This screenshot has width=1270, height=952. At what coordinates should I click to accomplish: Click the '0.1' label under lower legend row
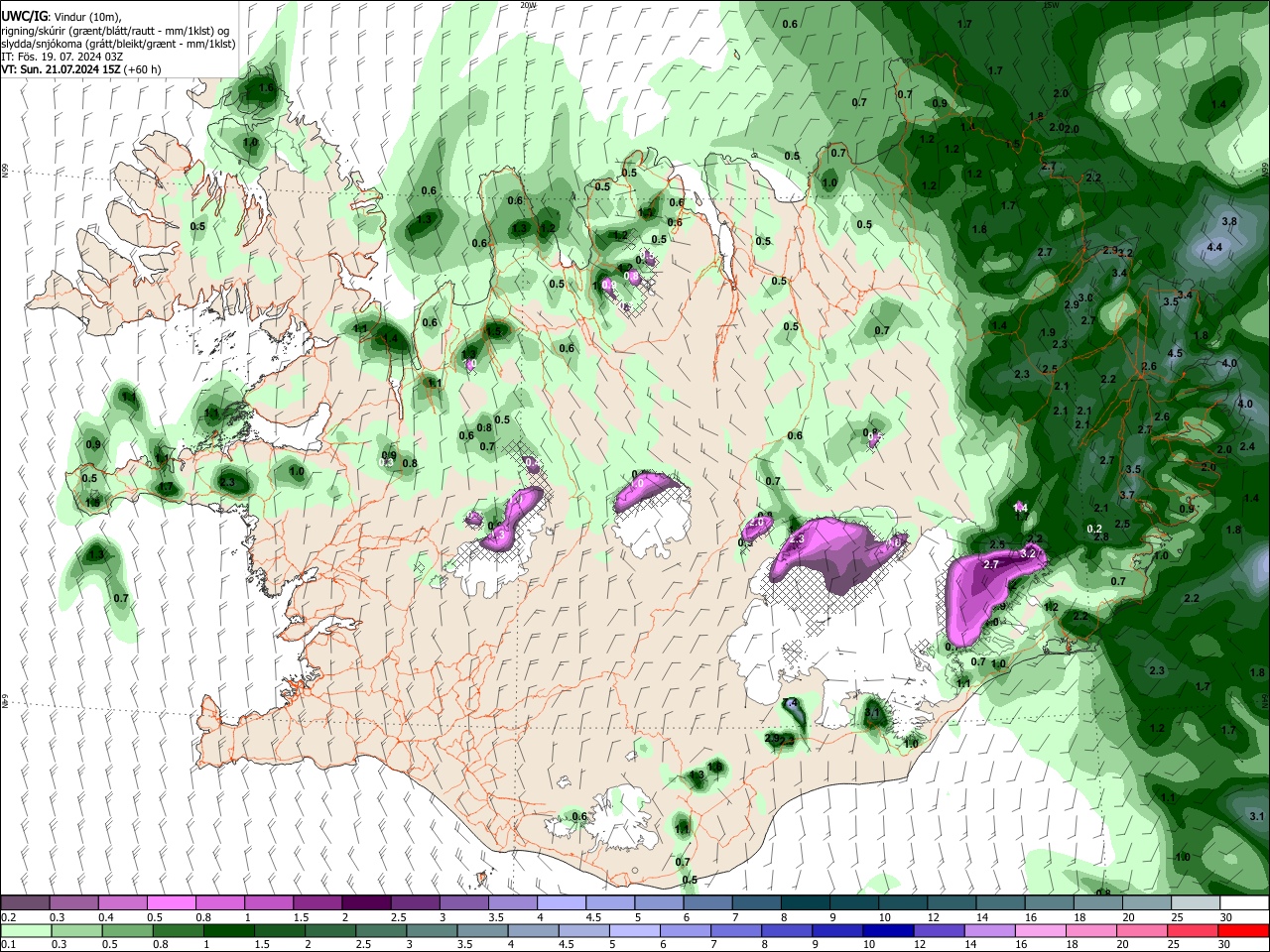pos(8,945)
